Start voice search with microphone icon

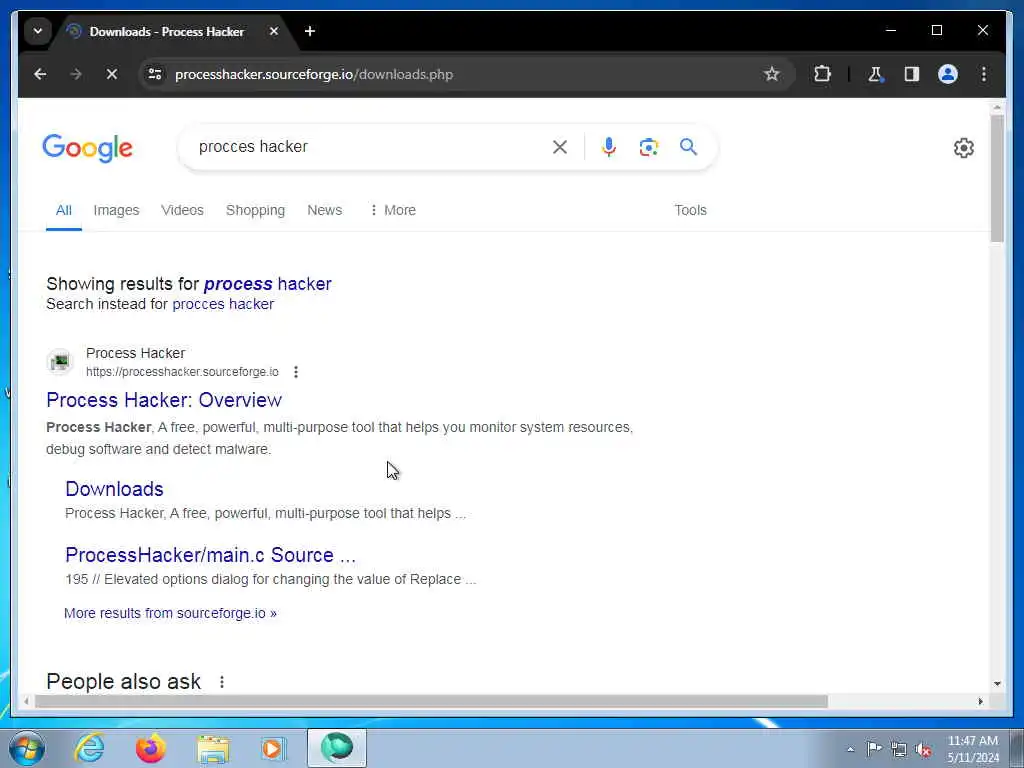tap(609, 147)
